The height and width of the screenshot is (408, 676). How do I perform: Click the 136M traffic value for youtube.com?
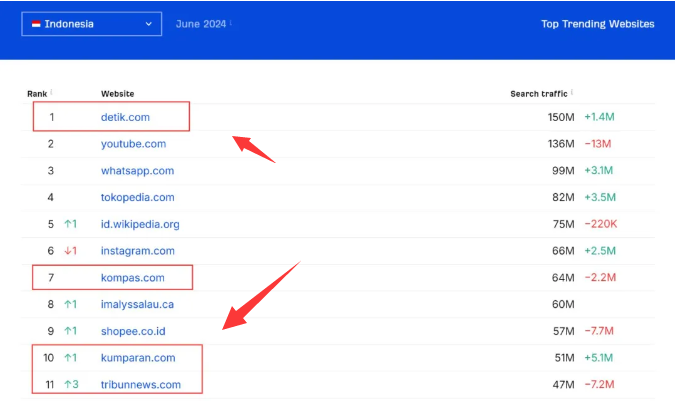point(561,144)
